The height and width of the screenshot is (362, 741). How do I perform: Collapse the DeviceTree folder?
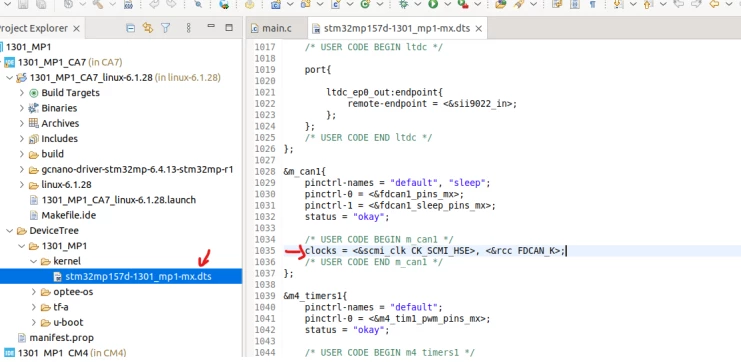click(9, 231)
